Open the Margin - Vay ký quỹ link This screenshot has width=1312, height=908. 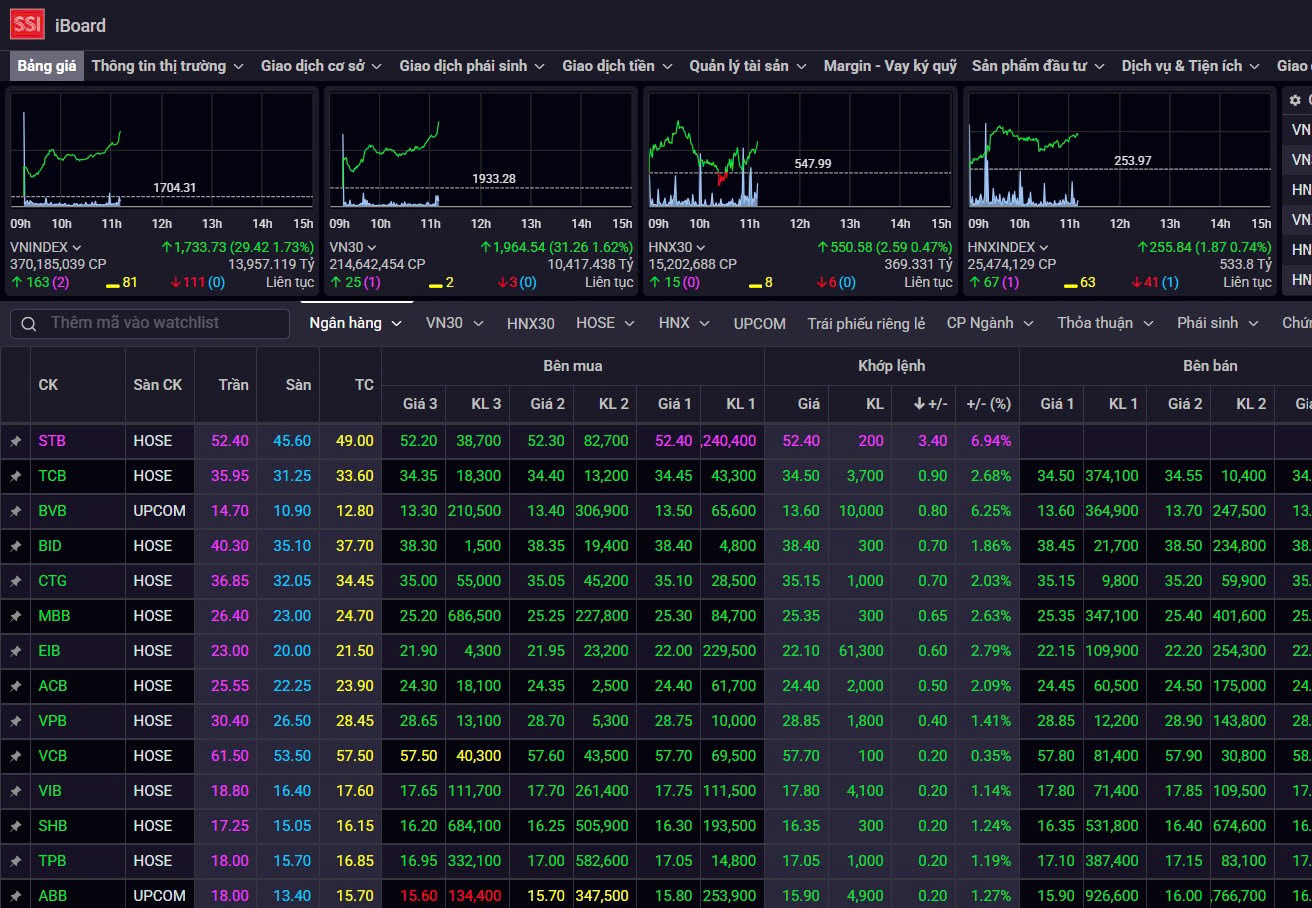(x=889, y=66)
